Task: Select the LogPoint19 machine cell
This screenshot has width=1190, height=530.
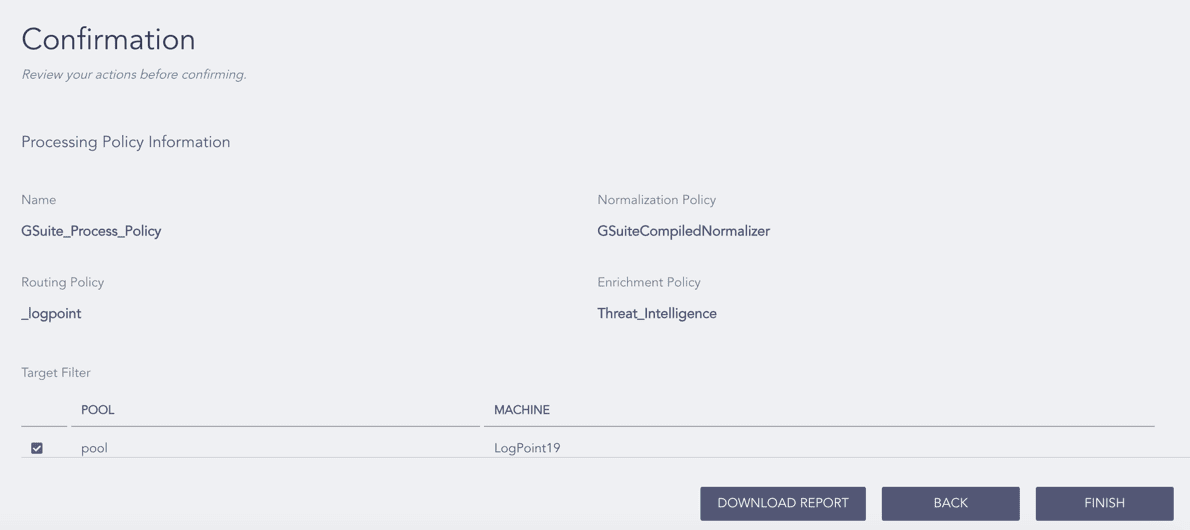Action: (x=527, y=448)
